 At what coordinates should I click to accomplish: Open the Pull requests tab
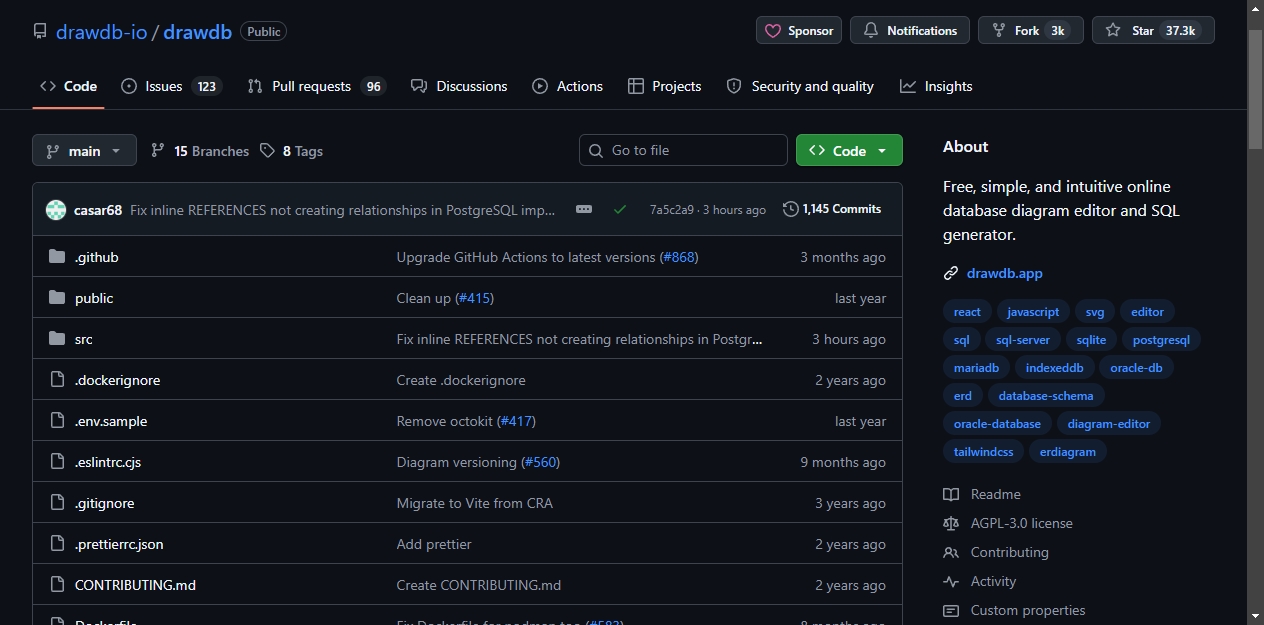[x=316, y=86]
